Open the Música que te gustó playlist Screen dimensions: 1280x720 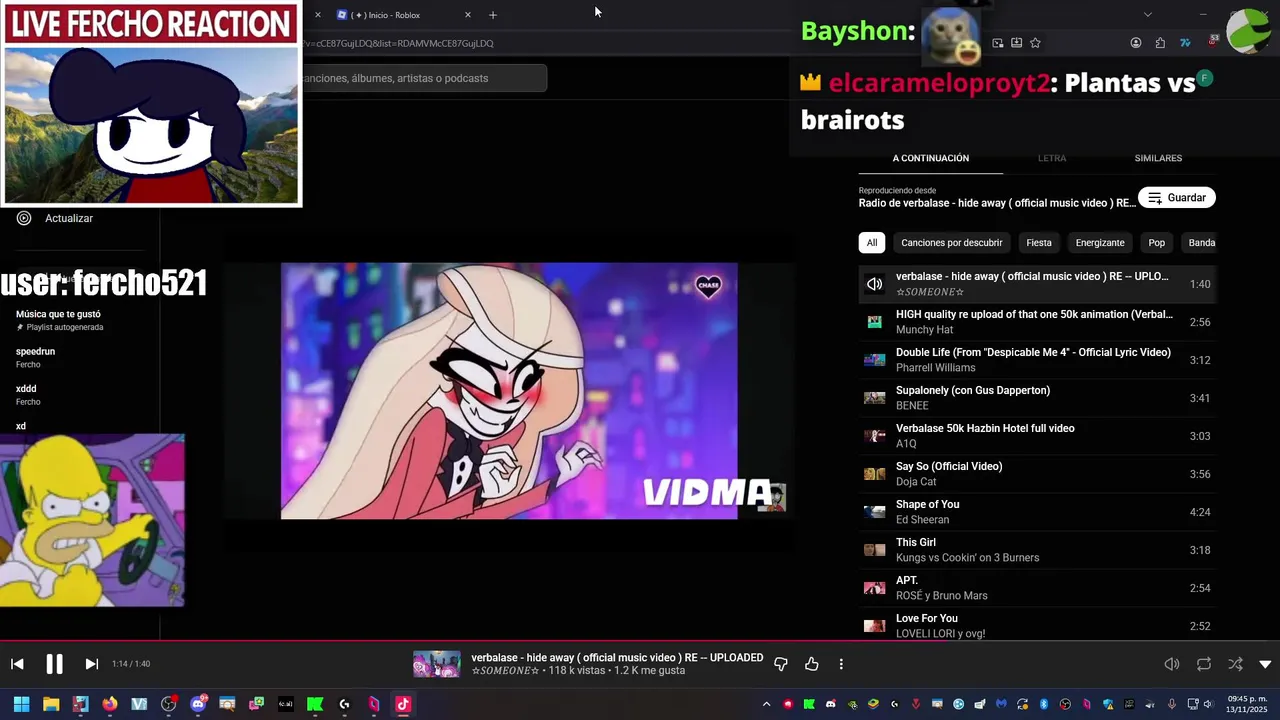[x=58, y=320]
